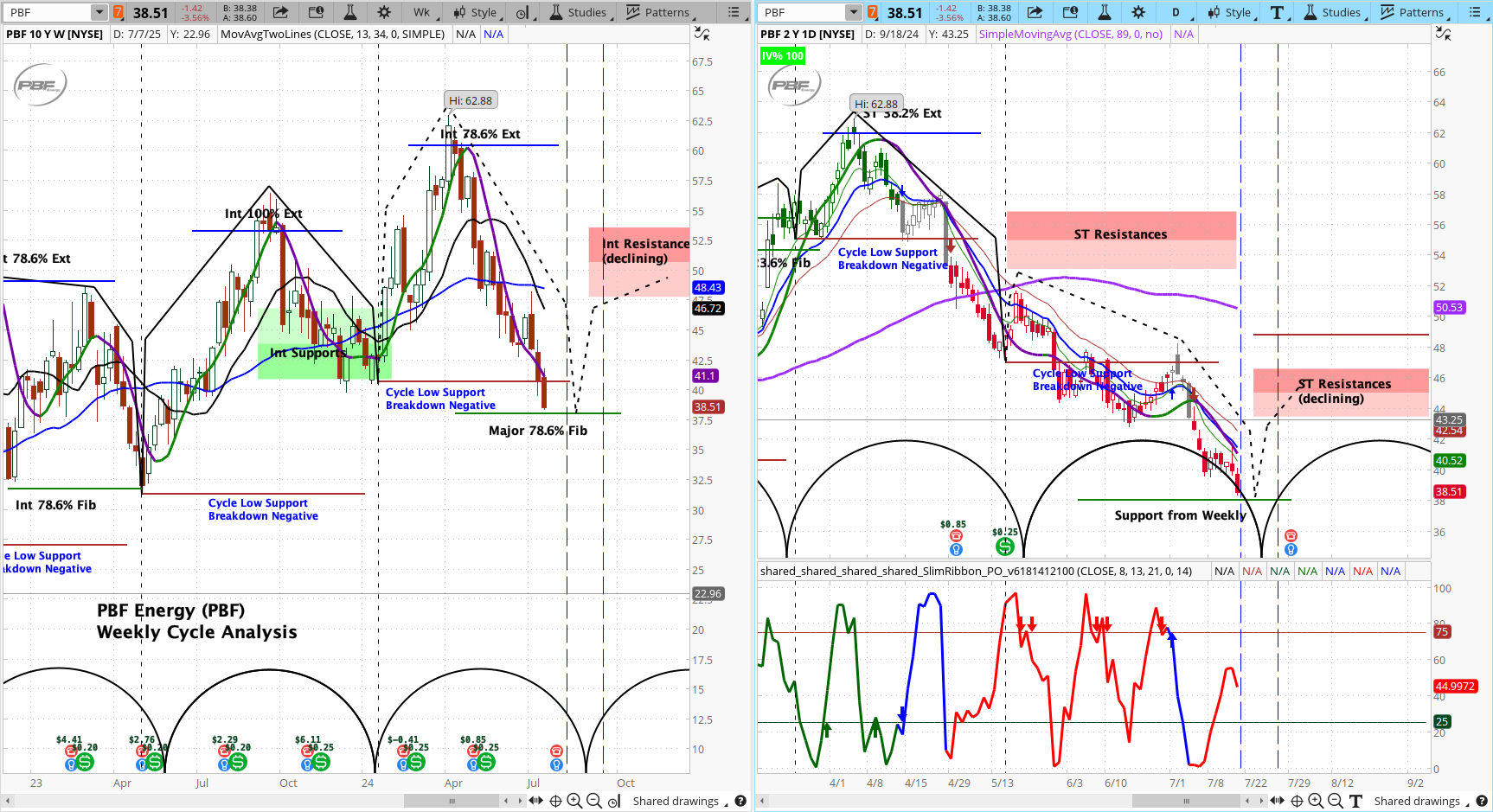
Task: Click the flask Edit Studies icon in left chart
Action: 349,12
